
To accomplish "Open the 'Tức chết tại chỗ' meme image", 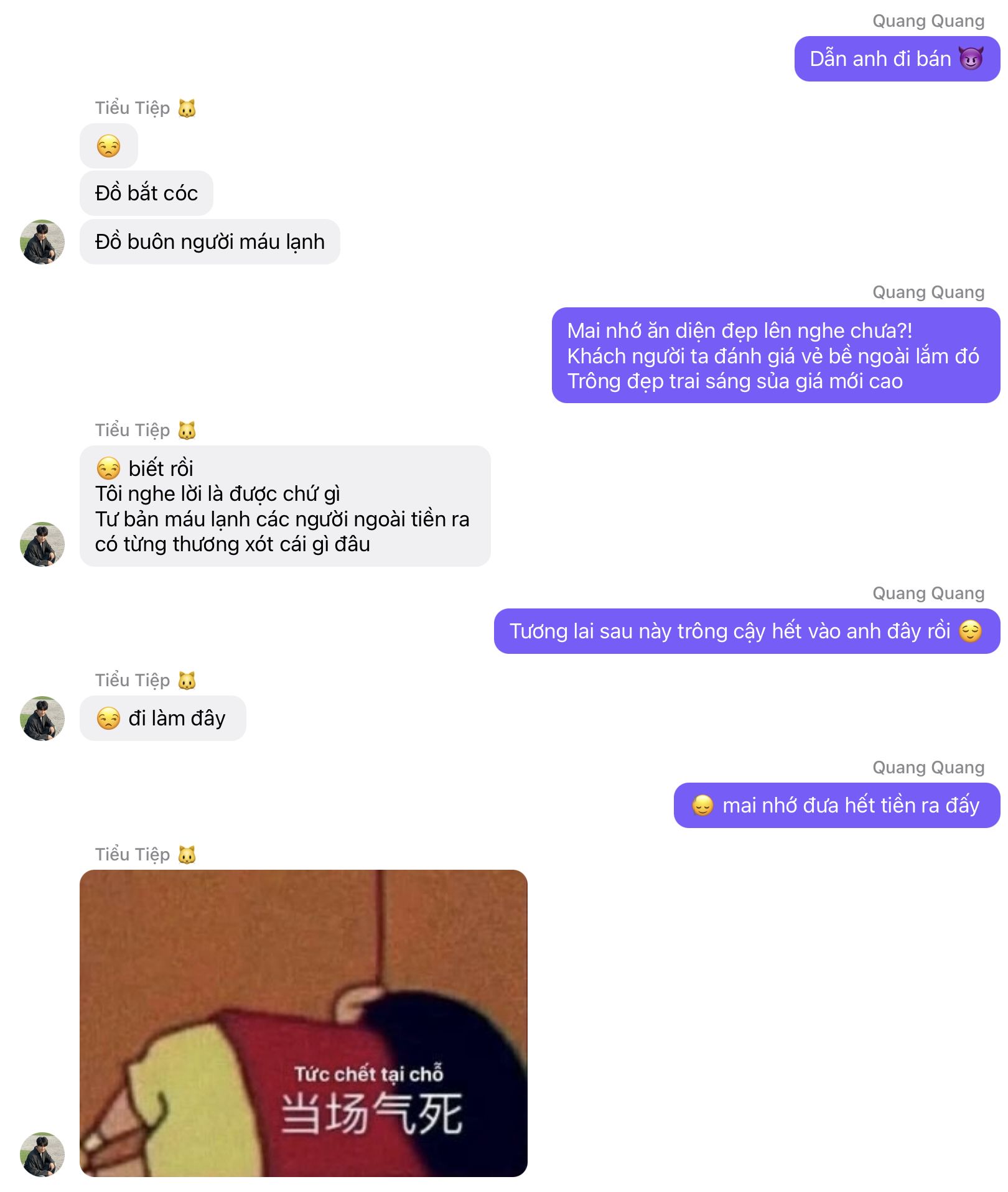I will click(304, 1023).
